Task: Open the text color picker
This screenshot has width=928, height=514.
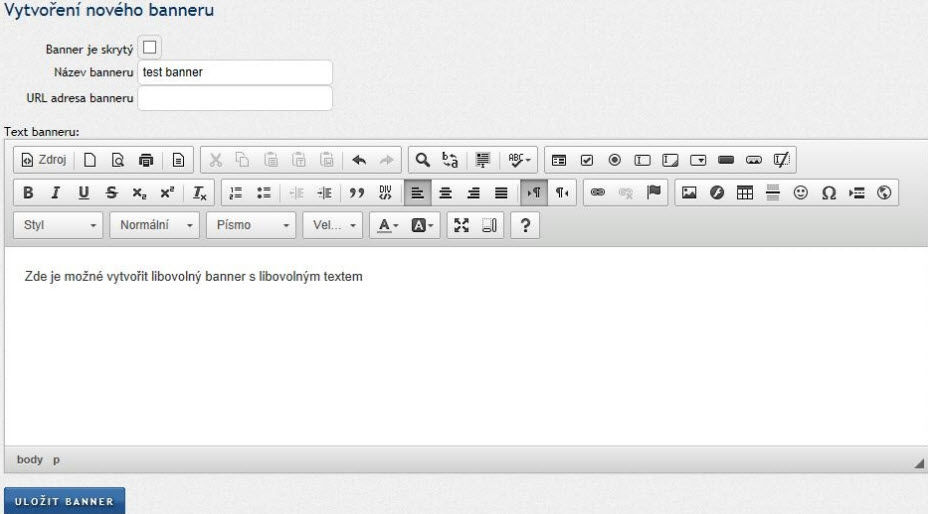Action: [388, 225]
